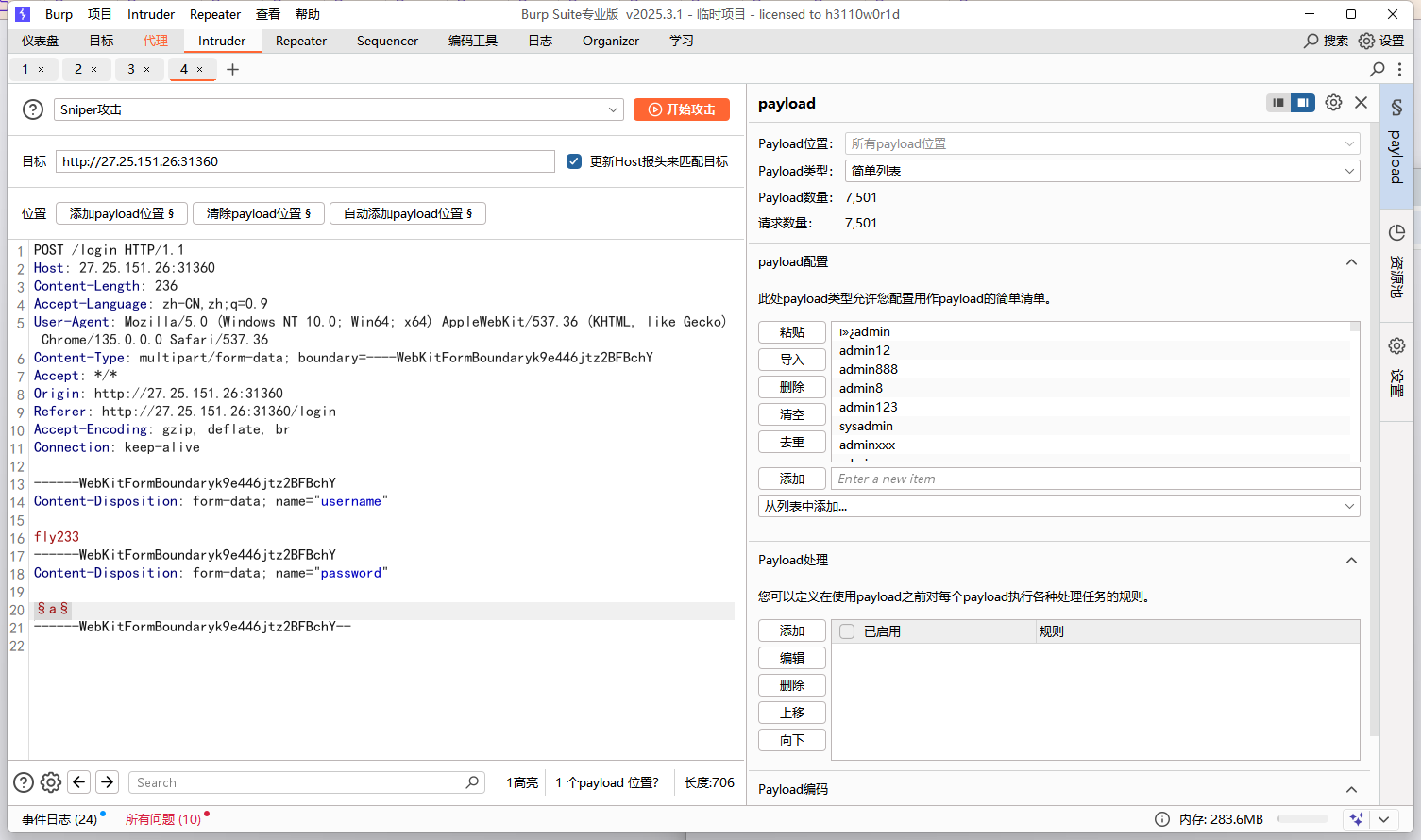Add a new Intruder tab with plus icon
The width and height of the screenshot is (1421, 840).
pos(233,69)
